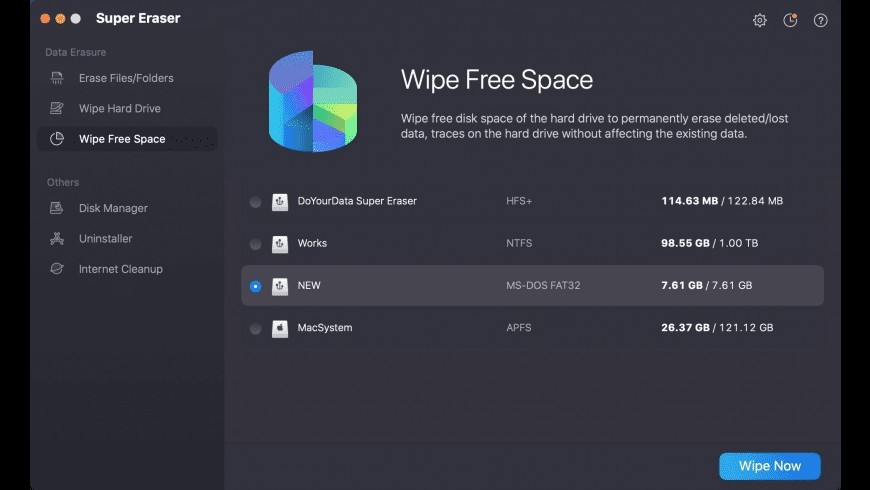The width and height of the screenshot is (870, 490).
Task: Open the Disk Manager section
Action: (127, 208)
